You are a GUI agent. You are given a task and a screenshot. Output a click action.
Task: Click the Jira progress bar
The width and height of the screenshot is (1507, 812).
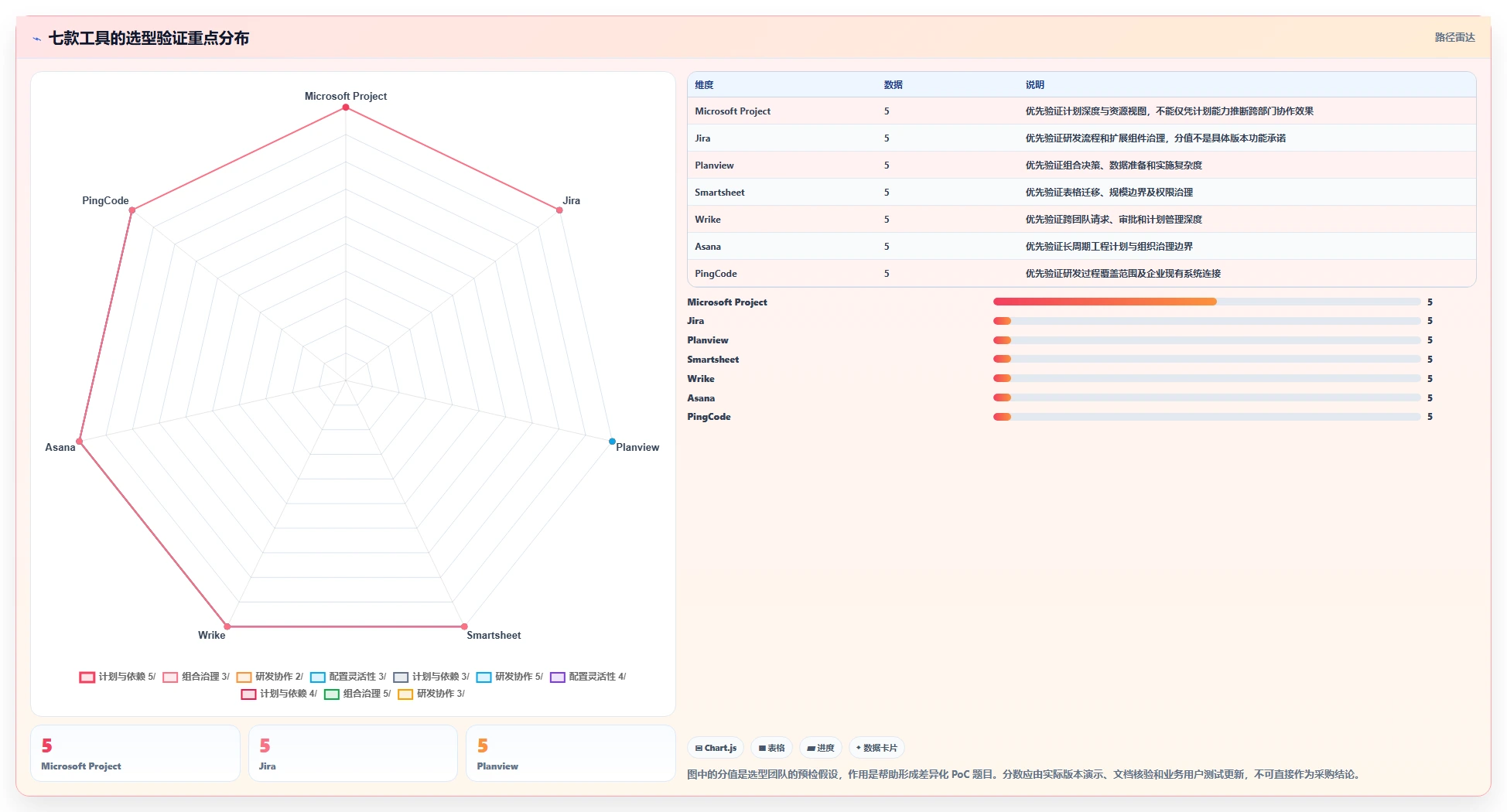pyautogui.click(x=1207, y=321)
